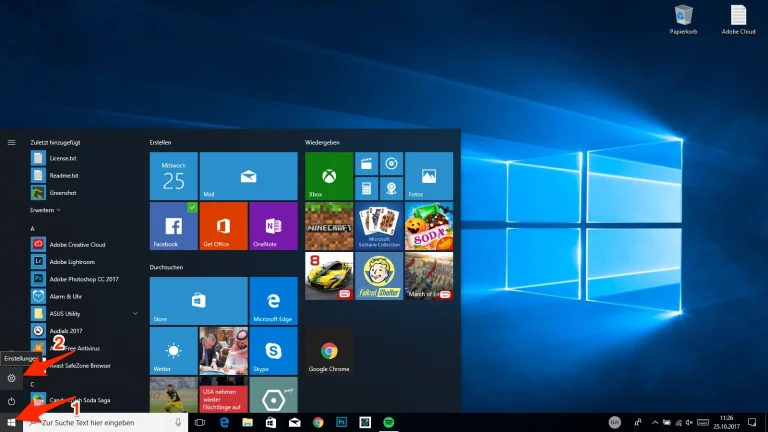Open Einstellungen gear icon
The height and width of the screenshot is (432, 768).
click(x=11, y=378)
